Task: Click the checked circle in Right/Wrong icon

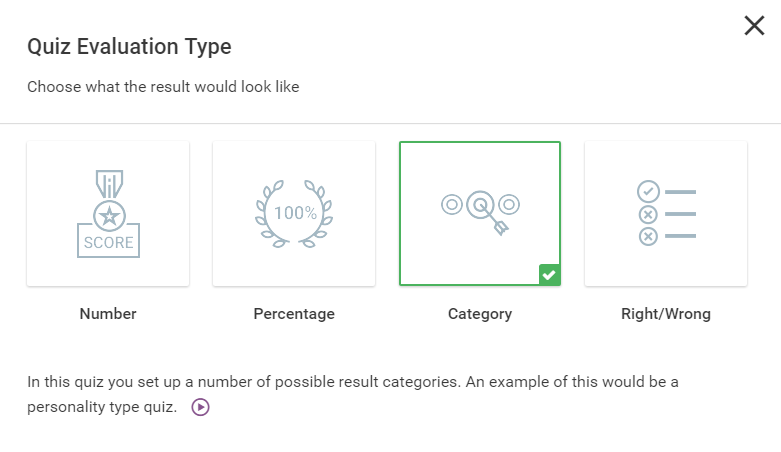Action: pos(648,191)
